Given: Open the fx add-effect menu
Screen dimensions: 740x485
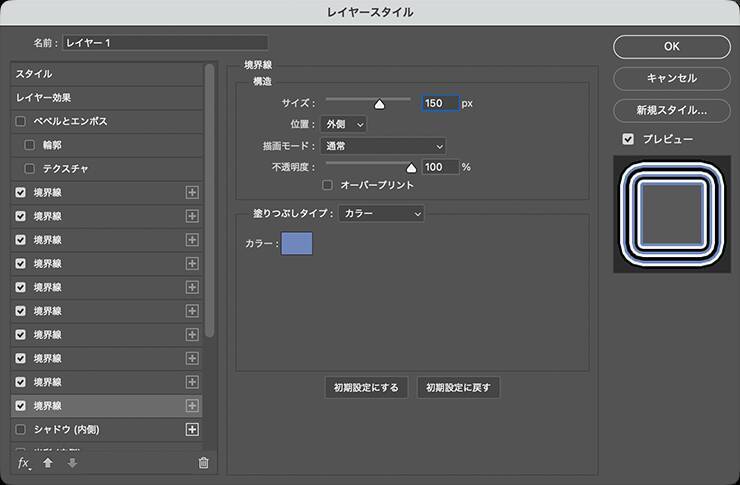Looking at the screenshot, I should click(24, 463).
